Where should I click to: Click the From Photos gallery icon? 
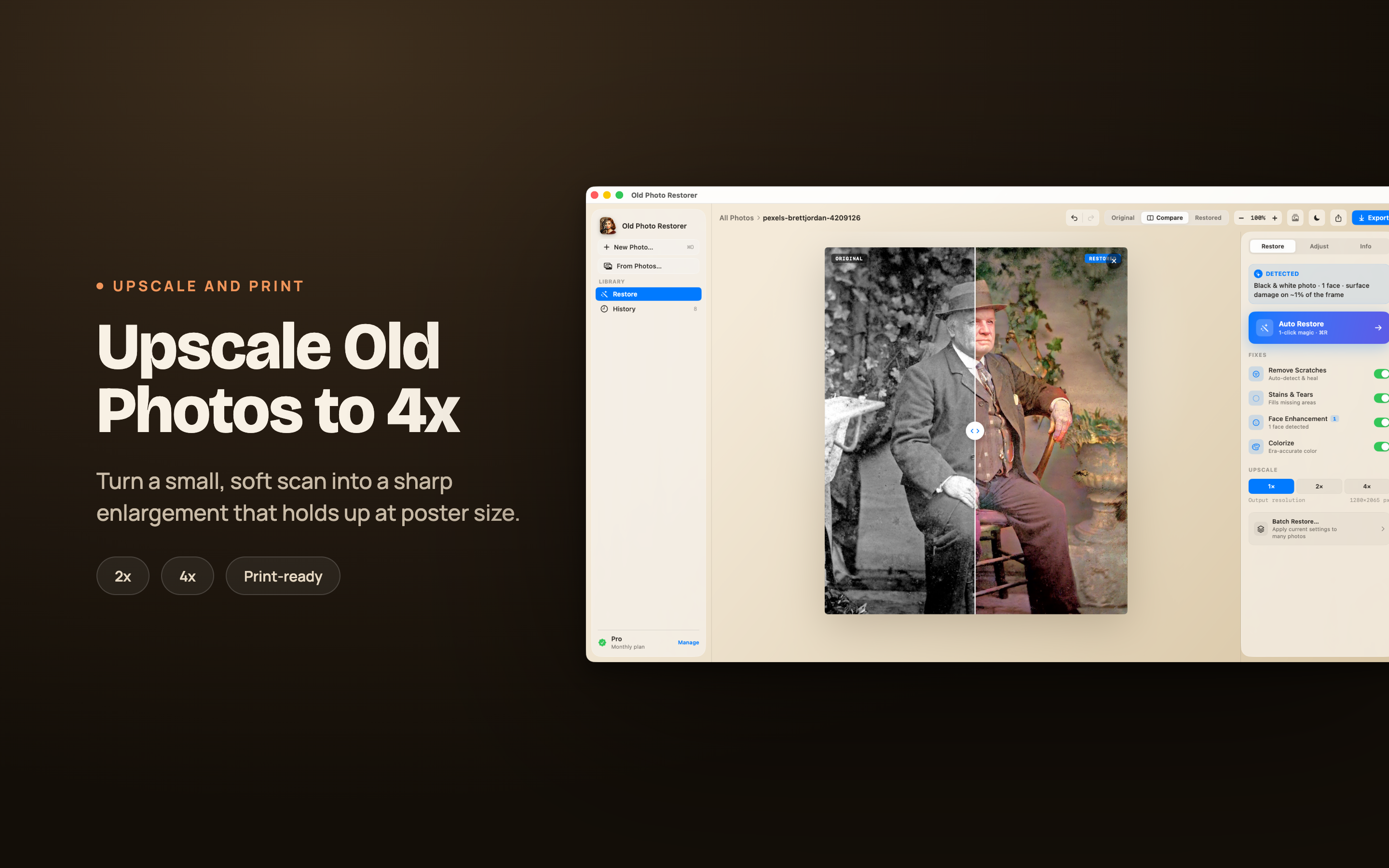pyautogui.click(x=608, y=266)
